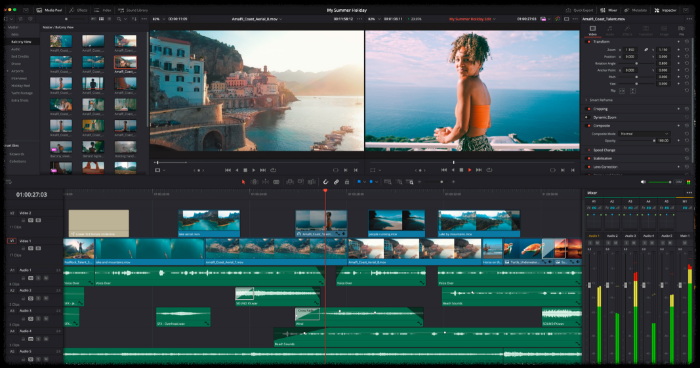Open the timeline view options icon
The height and width of the screenshot is (368, 700).
[x=9, y=182]
